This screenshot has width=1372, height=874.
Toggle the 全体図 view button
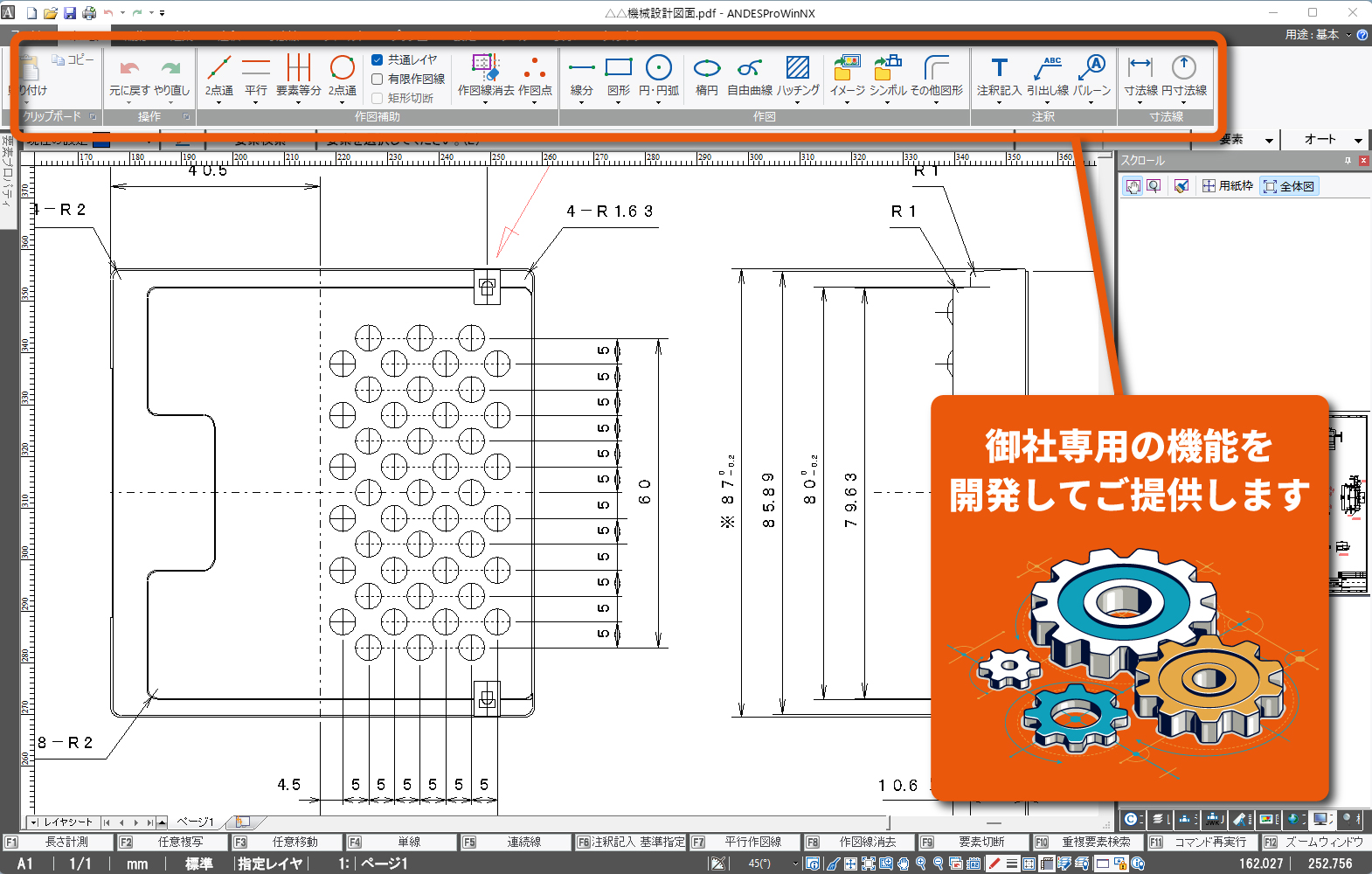[1289, 186]
